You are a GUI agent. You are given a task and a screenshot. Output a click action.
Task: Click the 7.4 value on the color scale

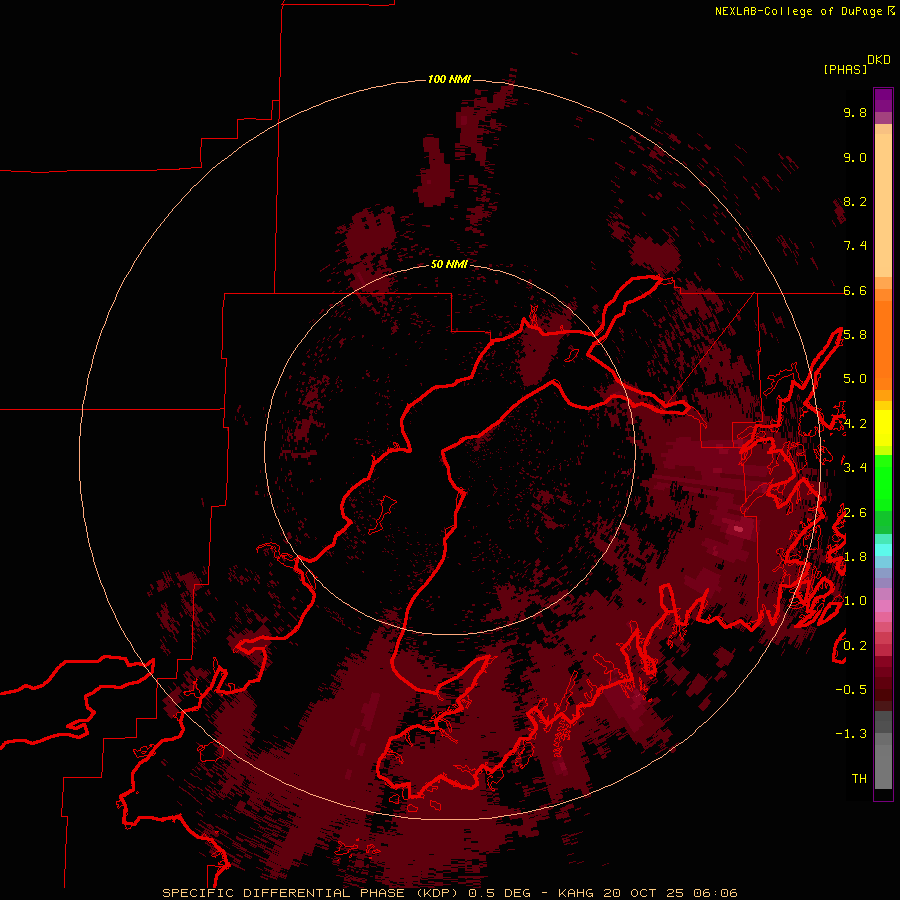click(x=855, y=246)
